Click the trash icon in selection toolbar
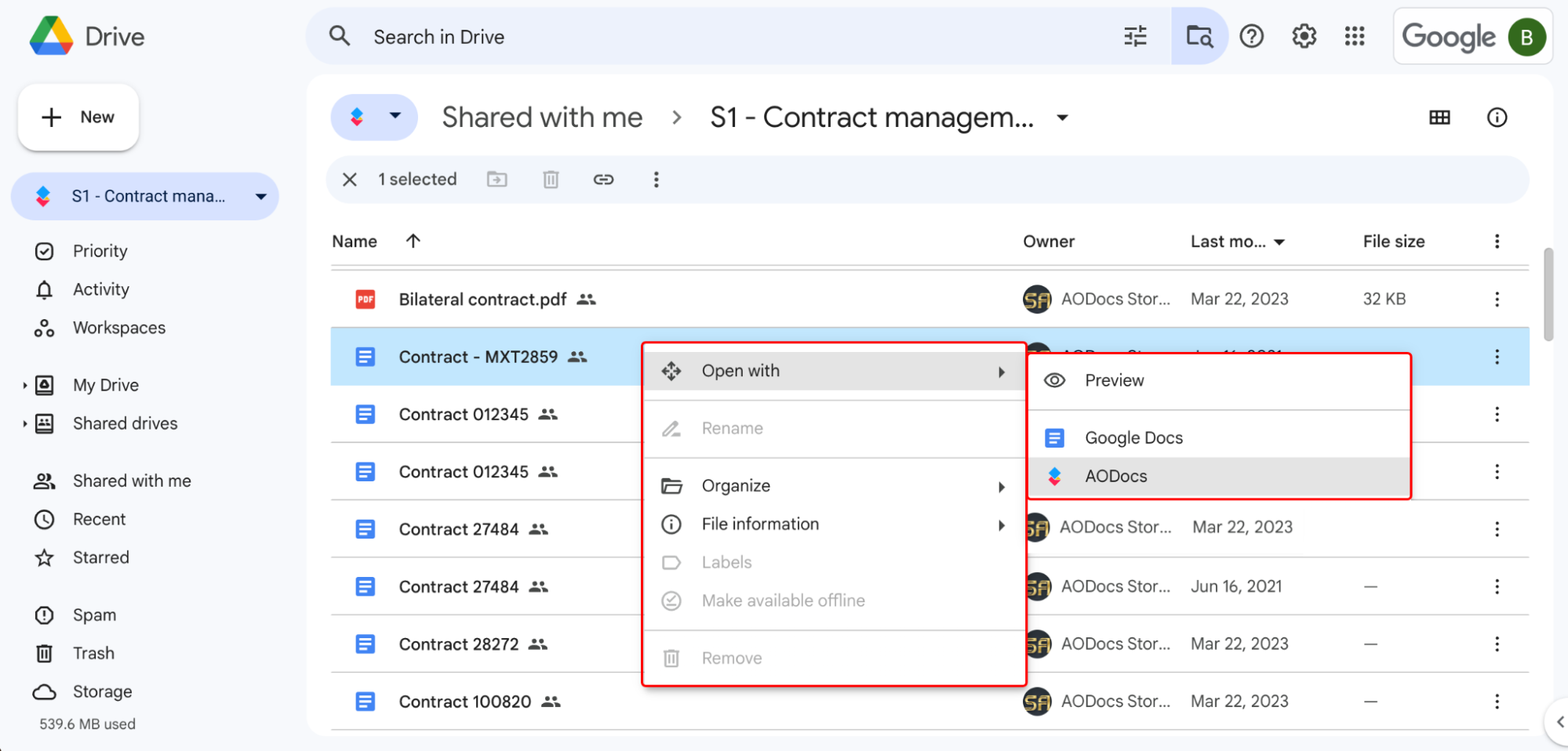1568x751 pixels. click(551, 180)
